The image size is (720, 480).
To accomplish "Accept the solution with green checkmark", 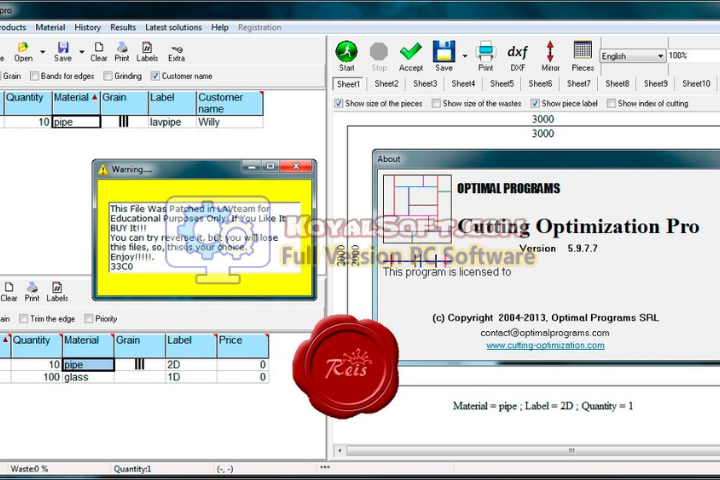I will coord(411,51).
